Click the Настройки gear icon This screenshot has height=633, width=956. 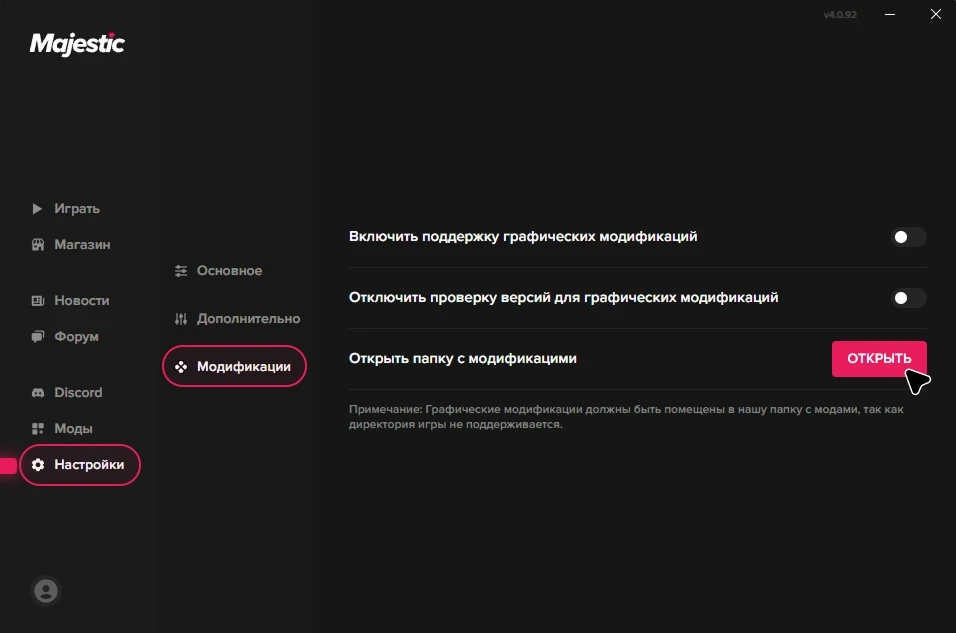coord(38,465)
